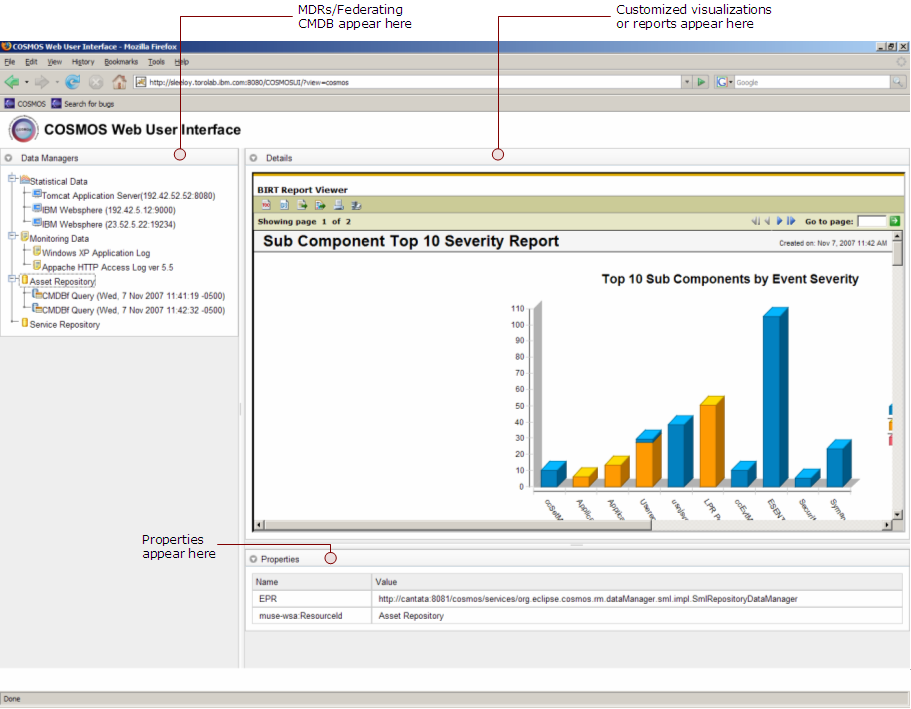This screenshot has width=911, height=709.
Task: Open the search engine selector dropdown
Action: (730, 82)
